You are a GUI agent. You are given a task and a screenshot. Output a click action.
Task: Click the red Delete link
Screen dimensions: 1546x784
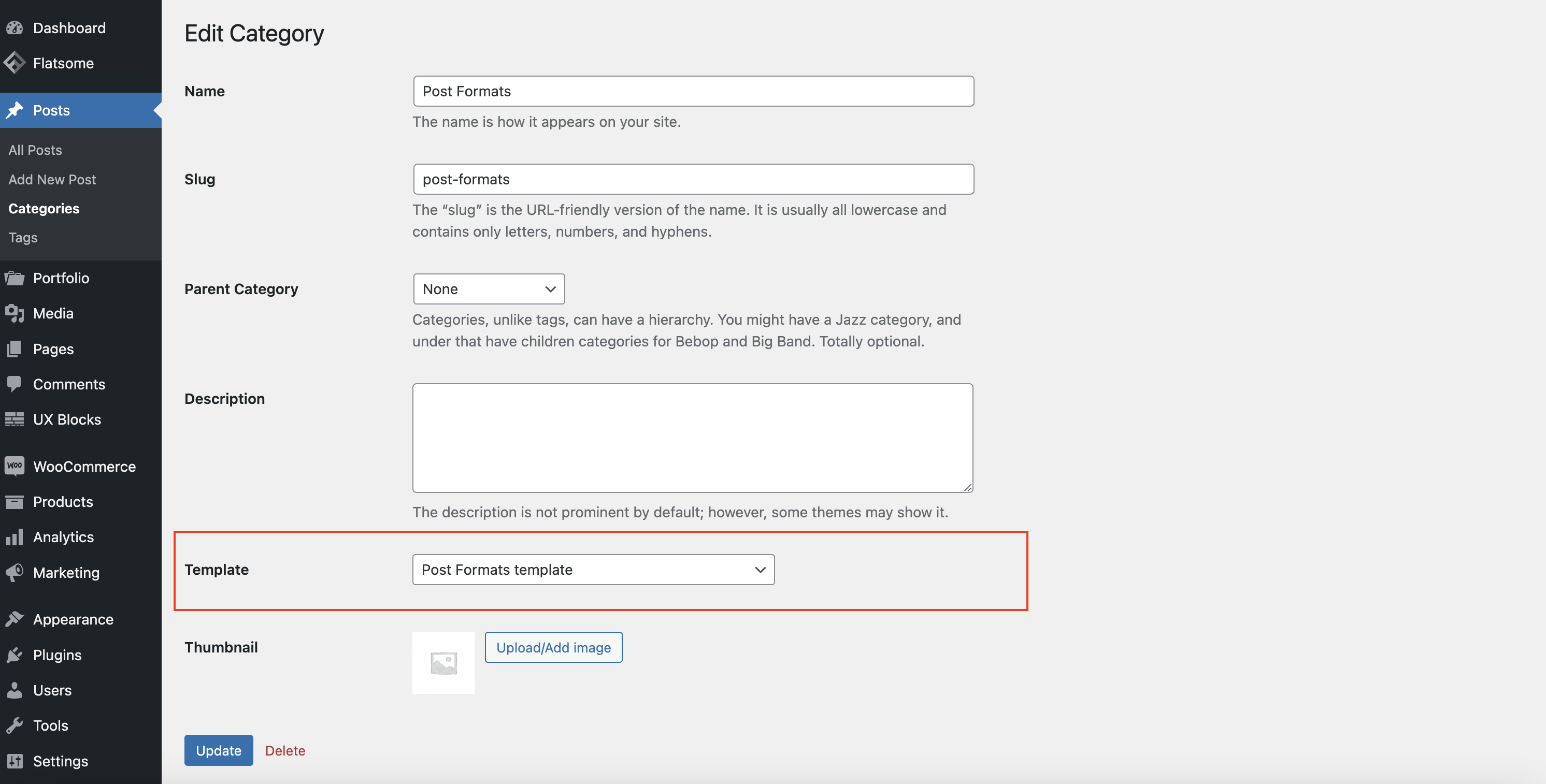click(285, 750)
